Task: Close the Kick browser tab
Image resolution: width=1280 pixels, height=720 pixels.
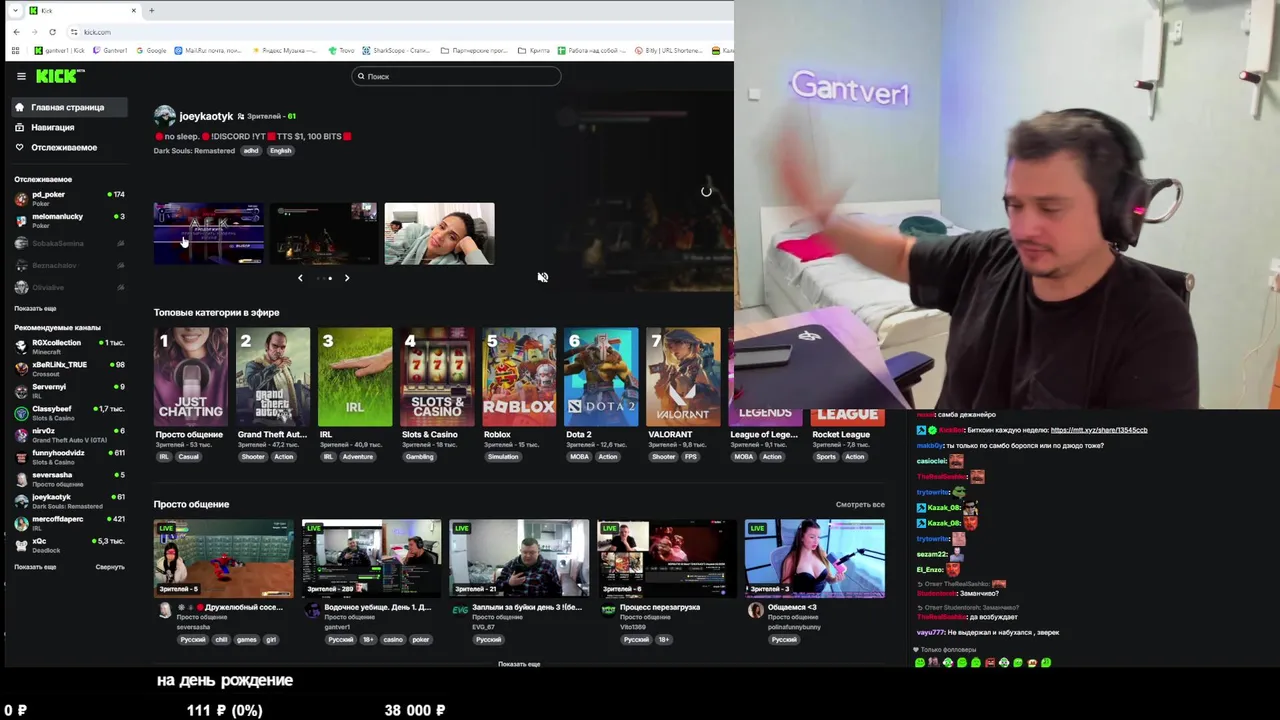Action: pos(134,10)
